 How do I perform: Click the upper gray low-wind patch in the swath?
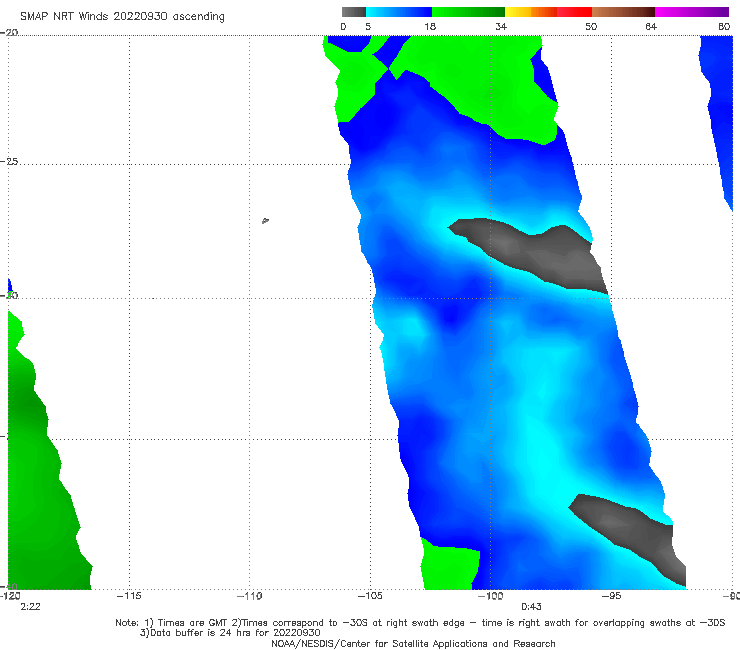pos(533,253)
